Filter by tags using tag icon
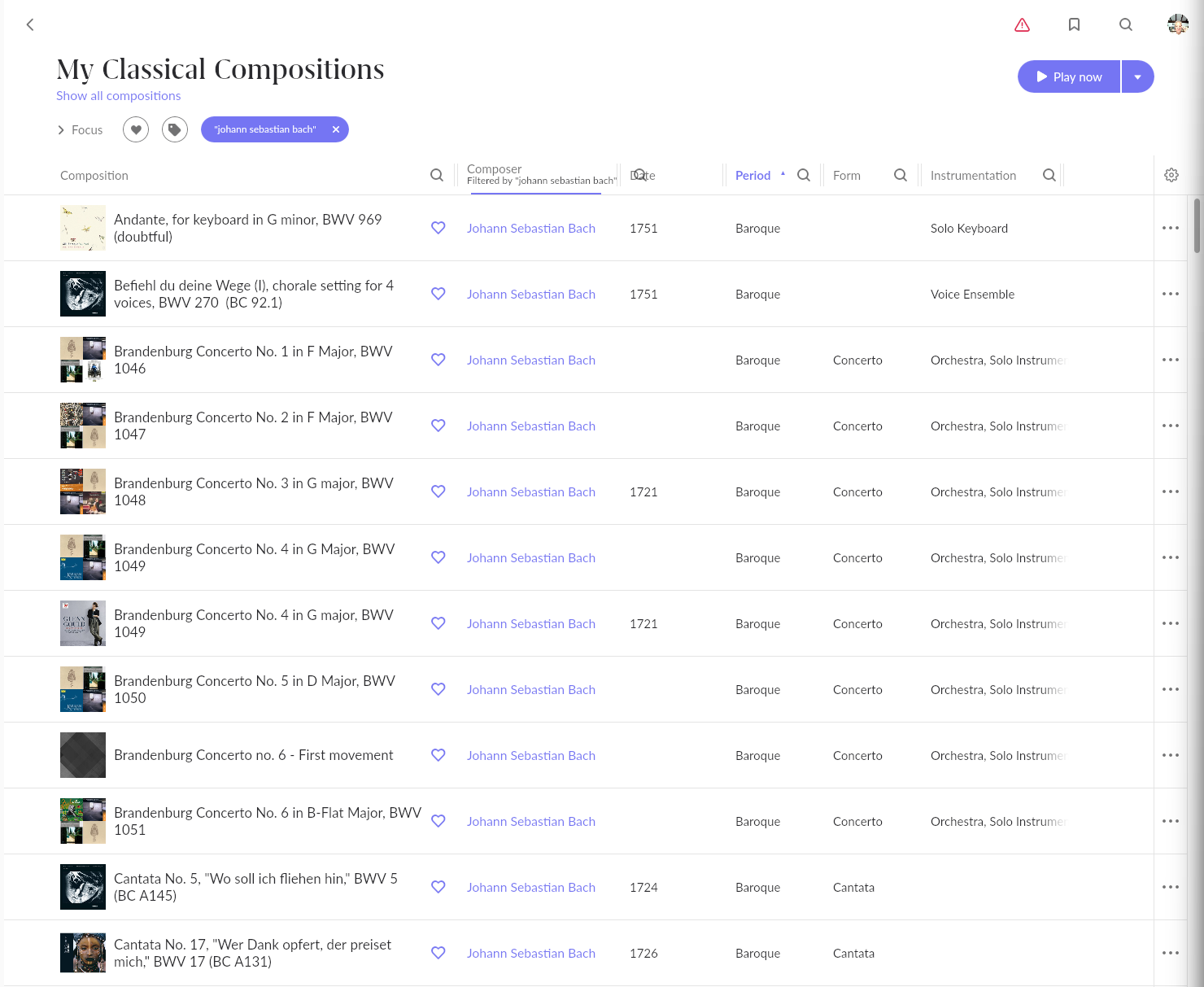Viewport: 1204px width, 987px height. coord(175,129)
